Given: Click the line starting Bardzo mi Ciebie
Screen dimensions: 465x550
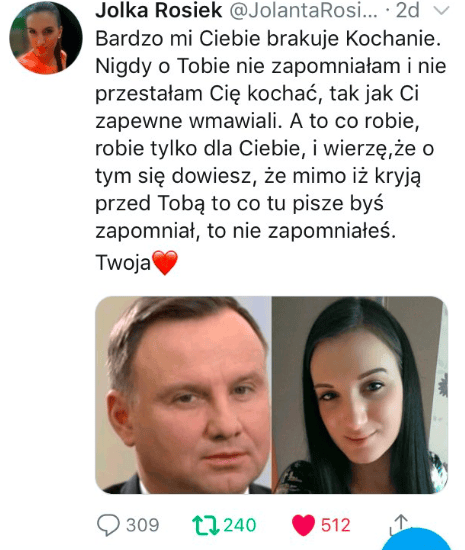Looking at the screenshot, I should 268,38.
